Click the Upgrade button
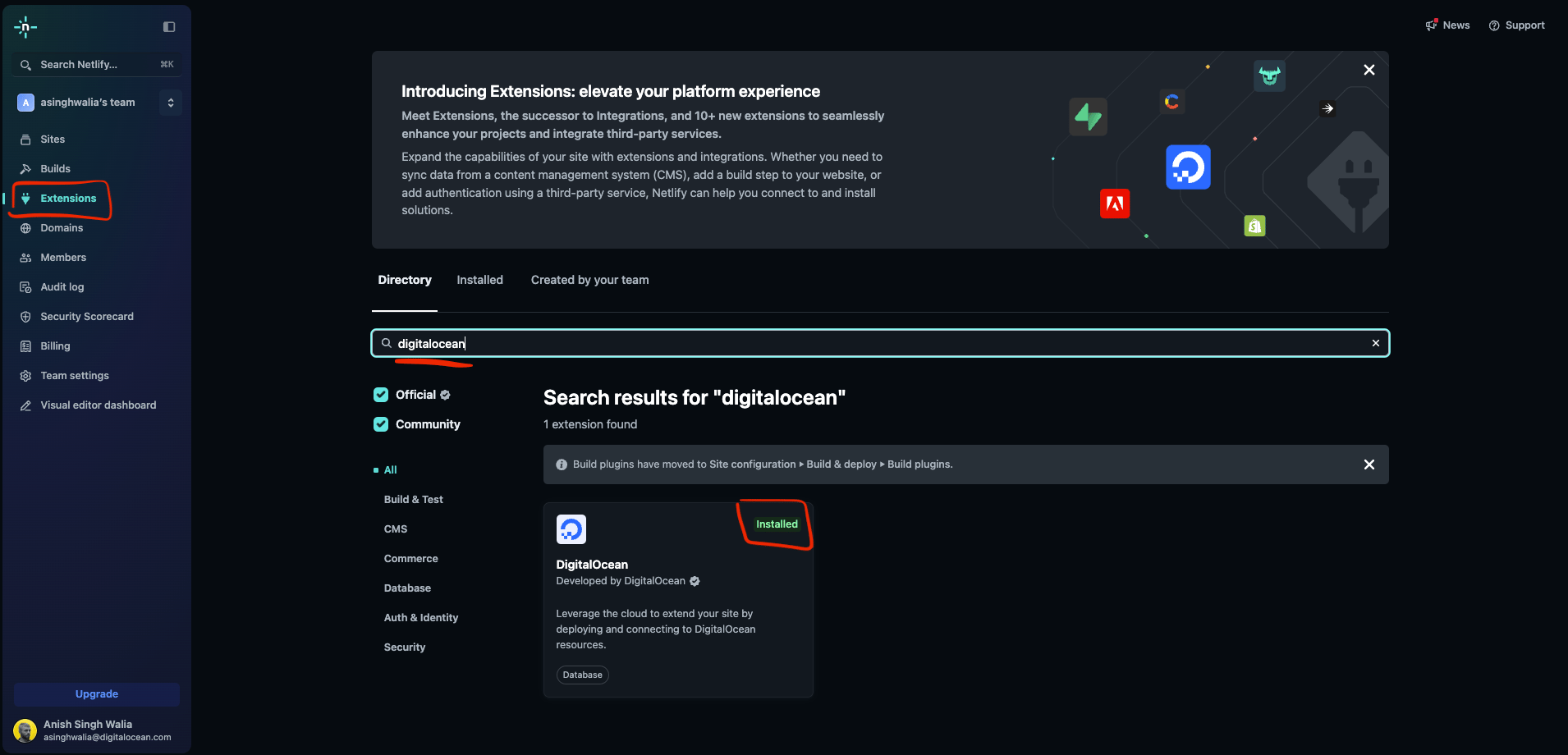Viewport: 1568px width, 755px height. click(x=97, y=694)
